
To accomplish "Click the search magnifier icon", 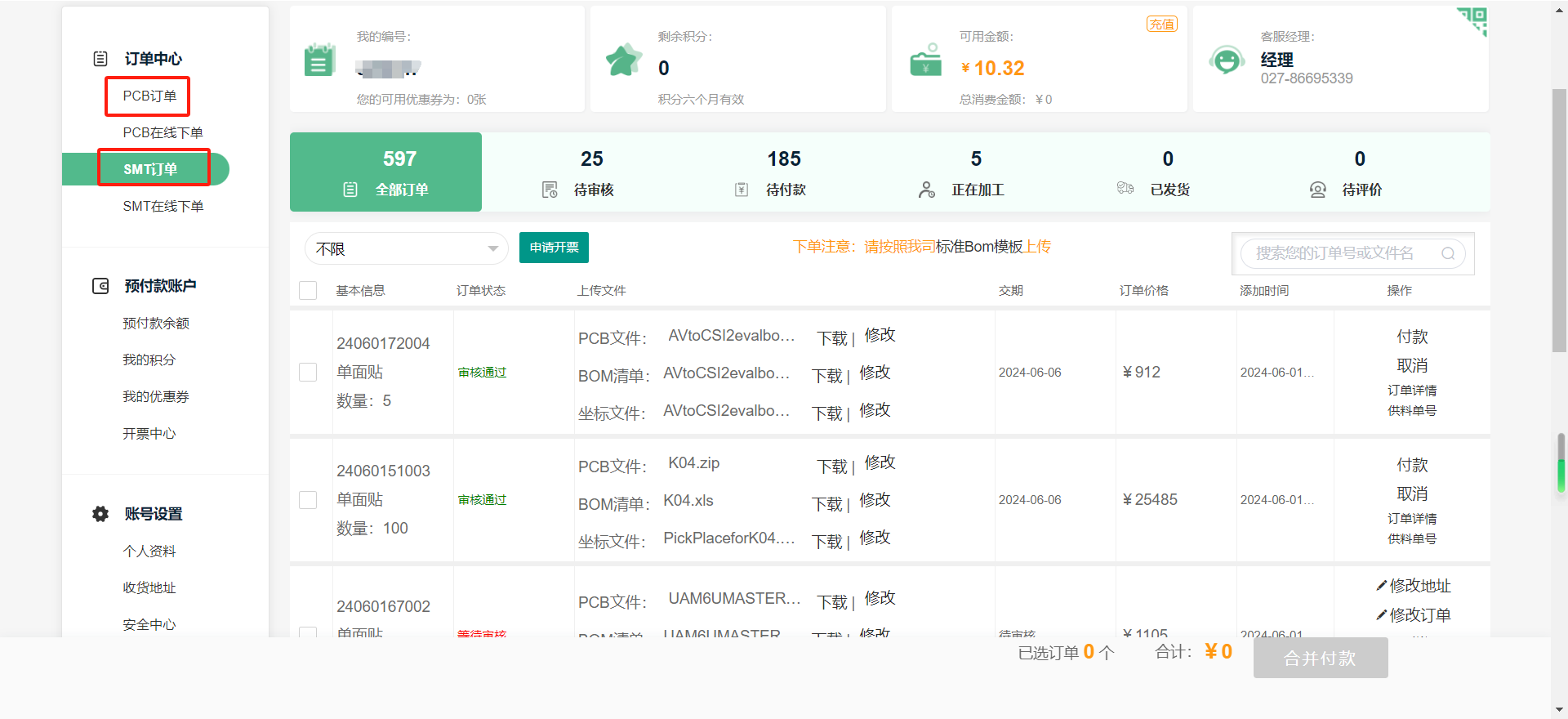I will tap(1448, 253).
